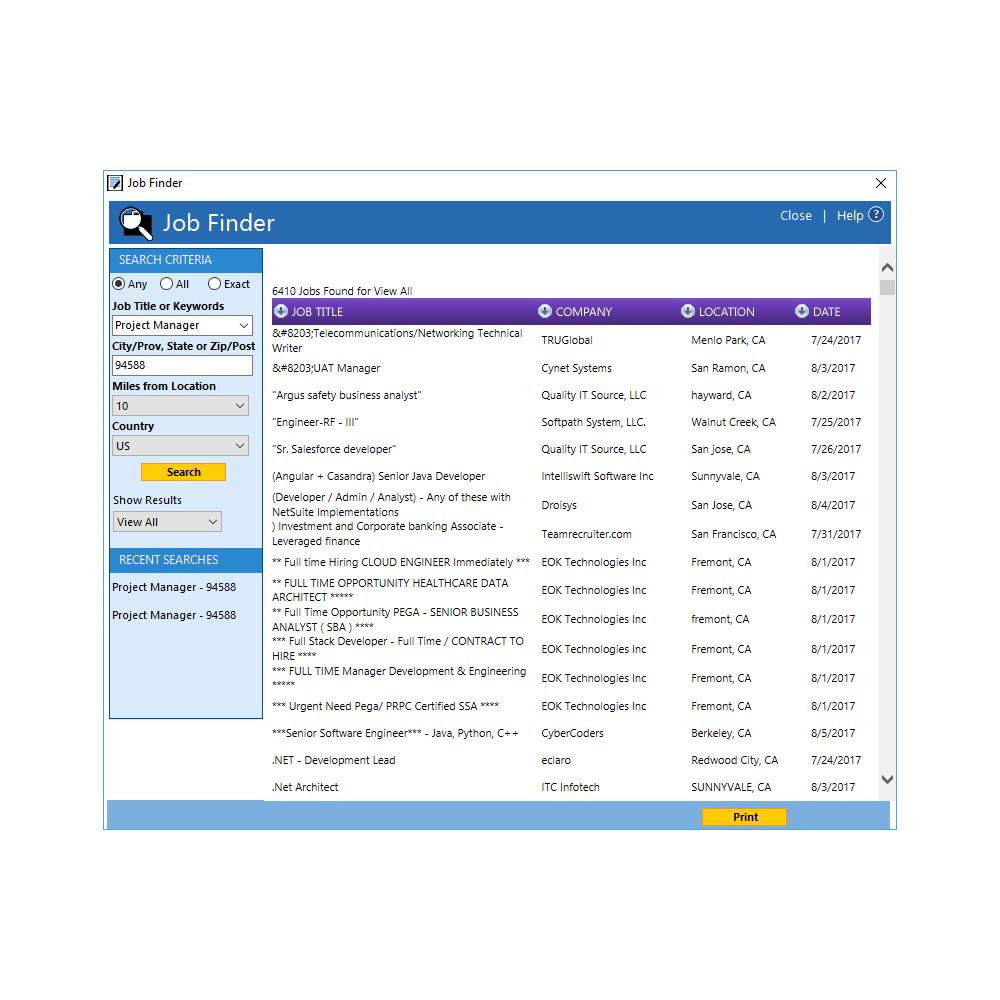This screenshot has height=1000, width=1000.
Task: Click the 94588 zip code input field
Action: [x=180, y=365]
